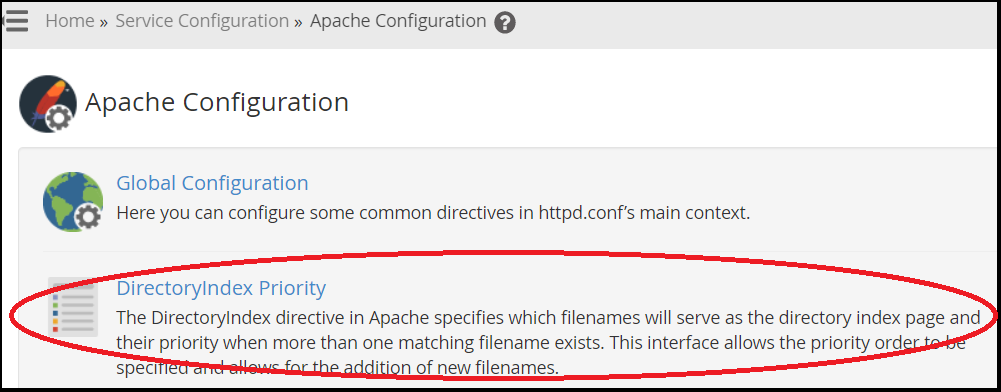This screenshot has height=392, width=1001.
Task: Click the Global Configuration description sentence
Action: 433,213
